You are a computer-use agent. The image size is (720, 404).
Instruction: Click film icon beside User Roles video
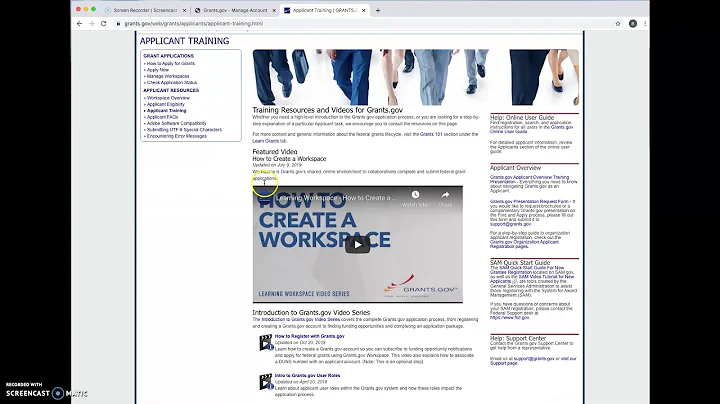(x=266, y=382)
